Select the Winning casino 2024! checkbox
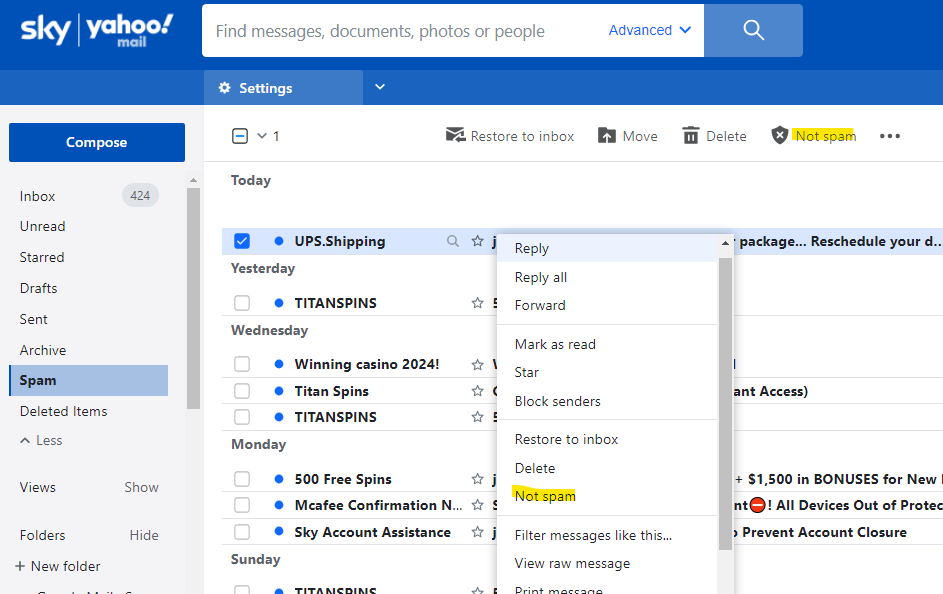943x594 pixels. [x=242, y=364]
